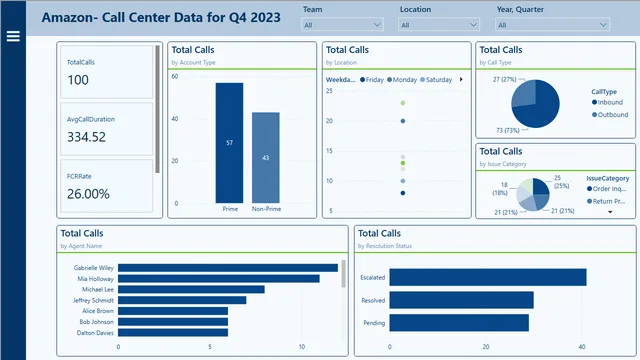Click the Mia Holloway bar
The image size is (640, 360).
coord(219,279)
